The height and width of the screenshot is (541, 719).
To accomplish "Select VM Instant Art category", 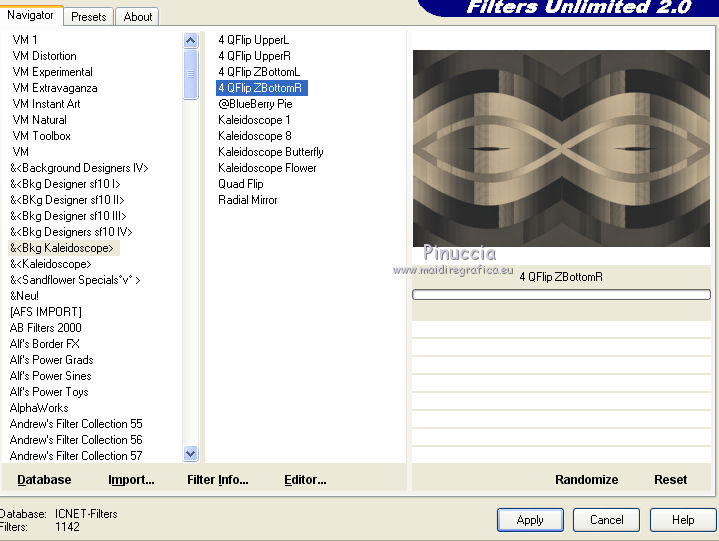I will coord(46,104).
